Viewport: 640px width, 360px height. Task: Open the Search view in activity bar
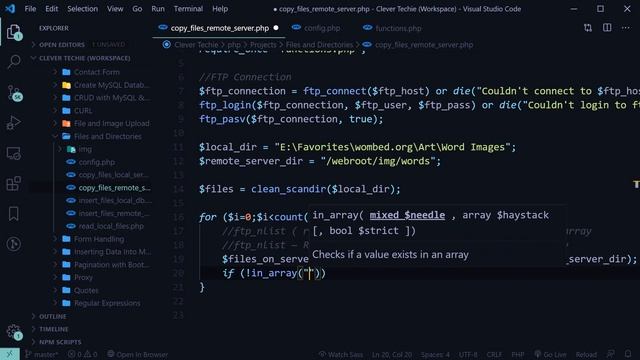coord(13,62)
